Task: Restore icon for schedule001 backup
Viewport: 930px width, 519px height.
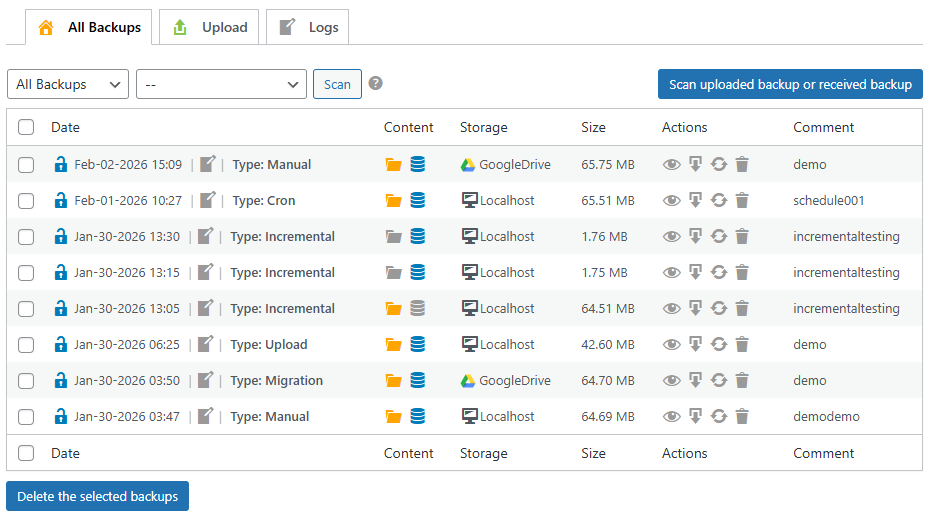Action: (719, 200)
